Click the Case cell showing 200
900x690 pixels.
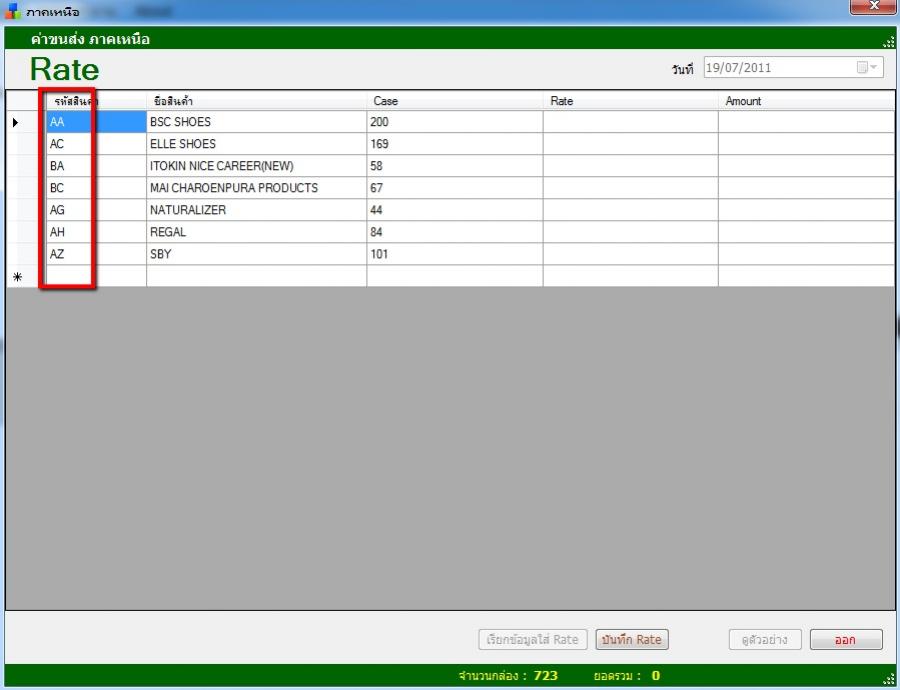point(455,122)
